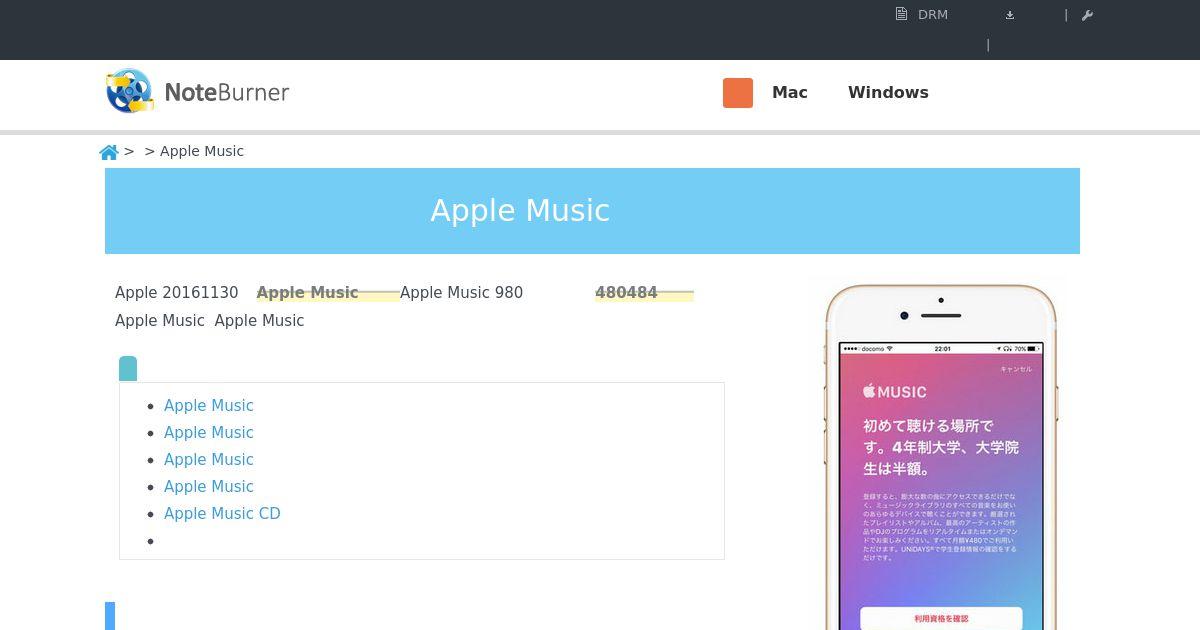The width and height of the screenshot is (1200, 630).
Task: Open the Windows menu item
Action: [x=888, y=92]
